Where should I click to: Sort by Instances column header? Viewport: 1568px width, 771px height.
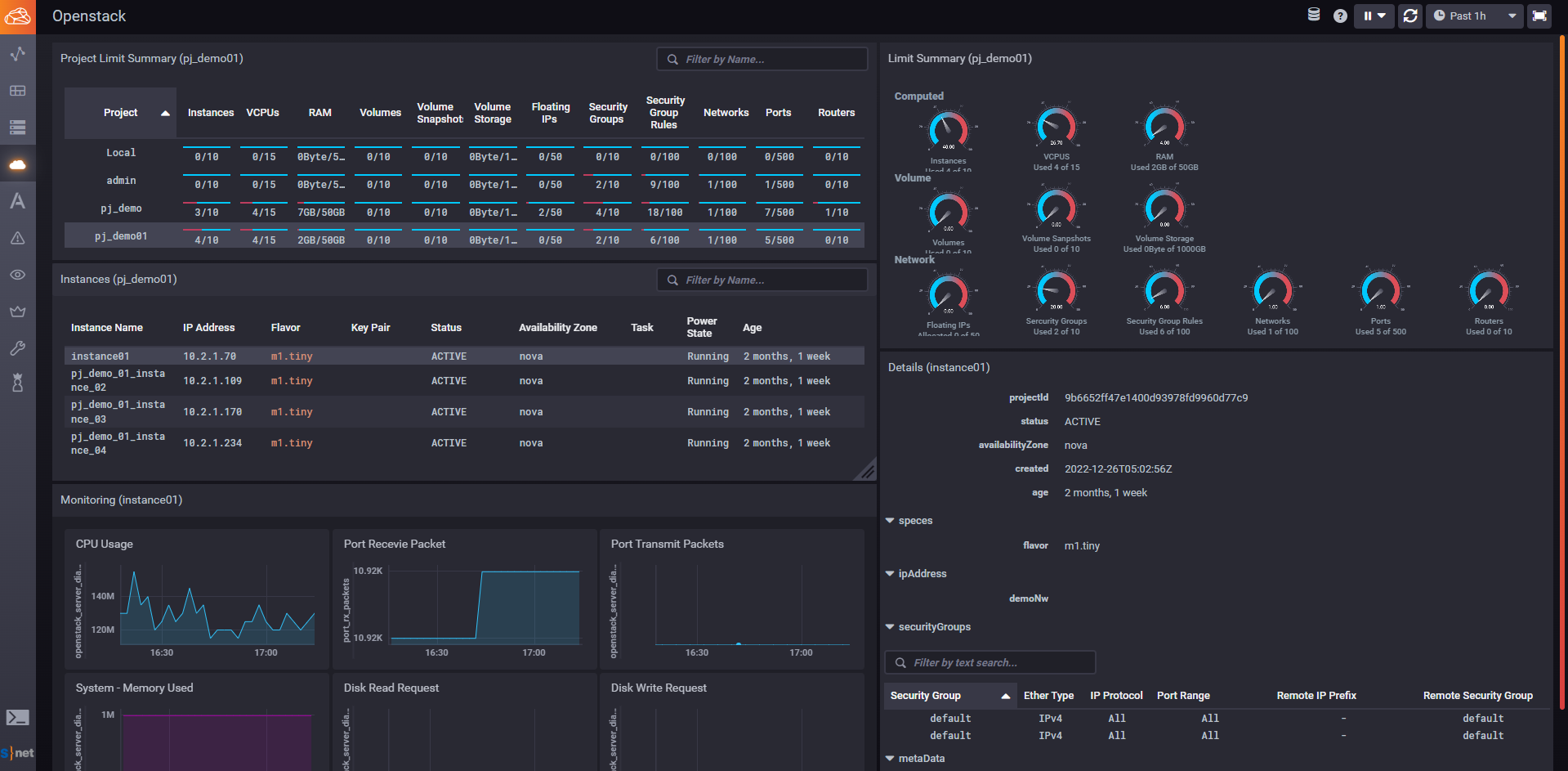[211, 113]
